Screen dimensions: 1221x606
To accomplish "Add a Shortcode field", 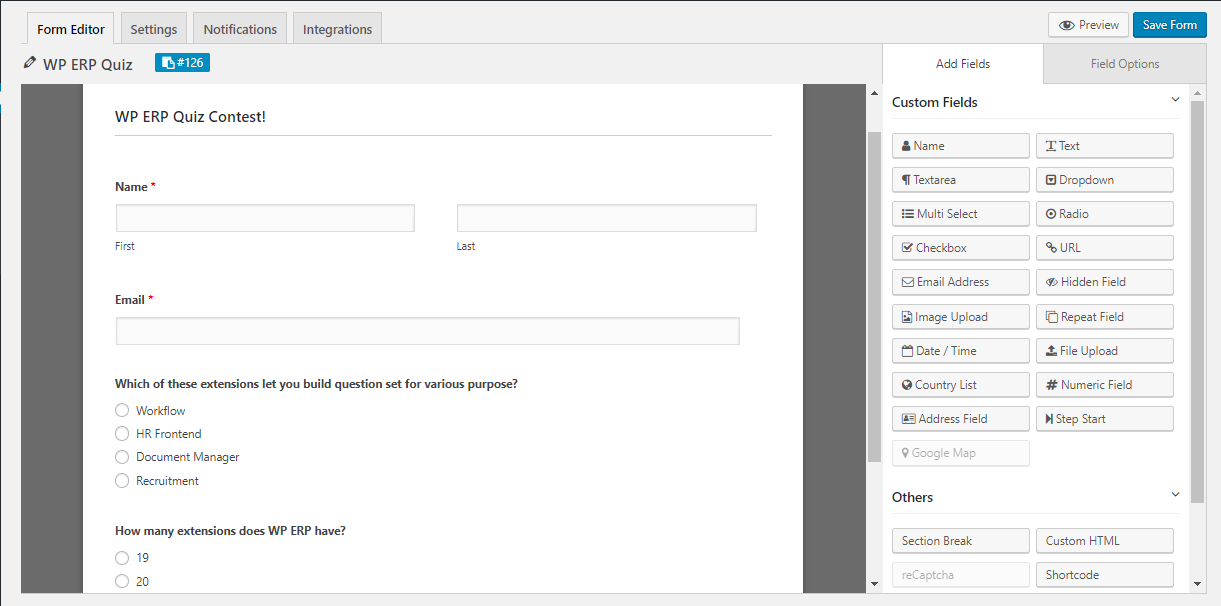I will point(1104,575).
